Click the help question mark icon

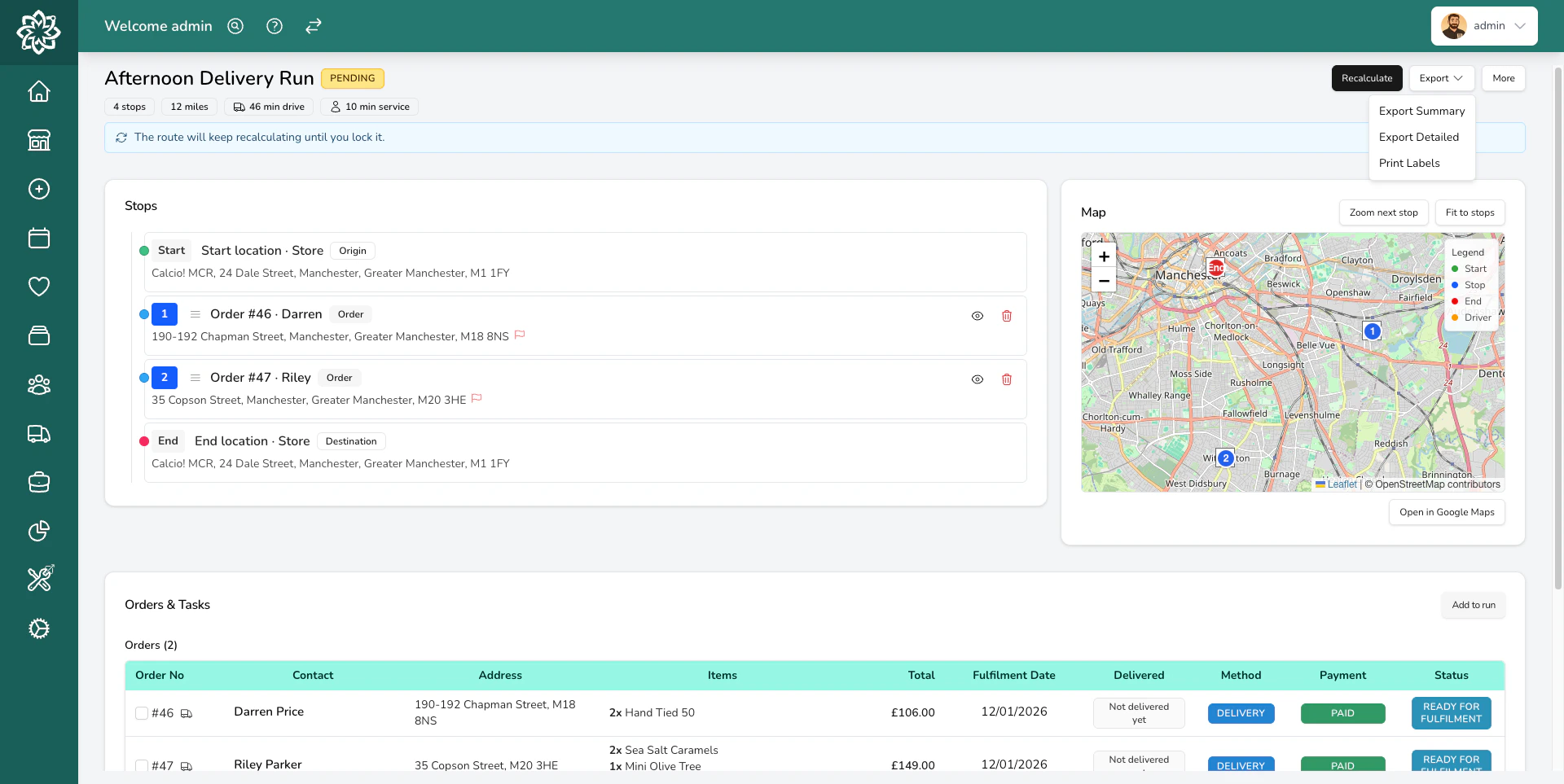[275, 26]
